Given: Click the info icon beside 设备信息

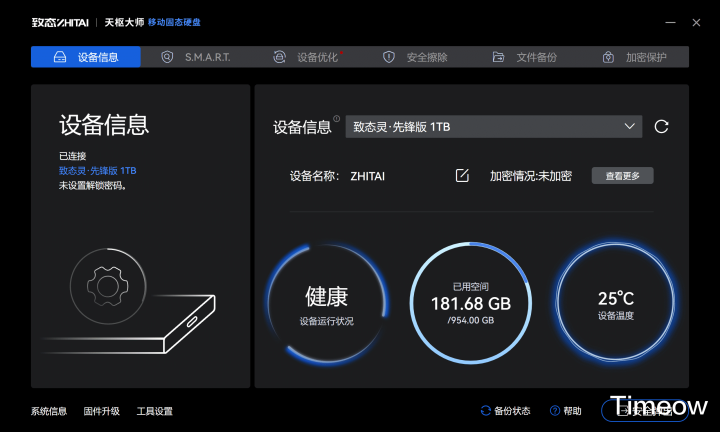Looking at the screenshot, I should [x=337, y=118].
